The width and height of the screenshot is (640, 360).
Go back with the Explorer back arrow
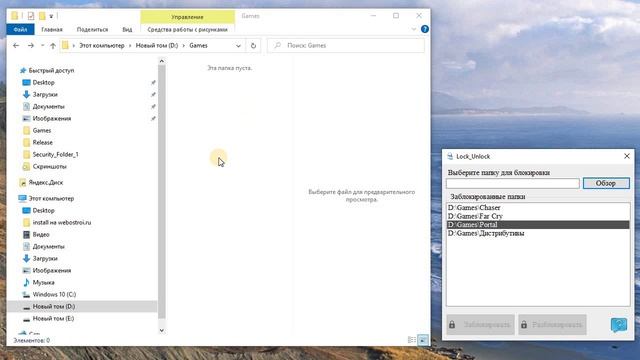(x=16, y=46)
